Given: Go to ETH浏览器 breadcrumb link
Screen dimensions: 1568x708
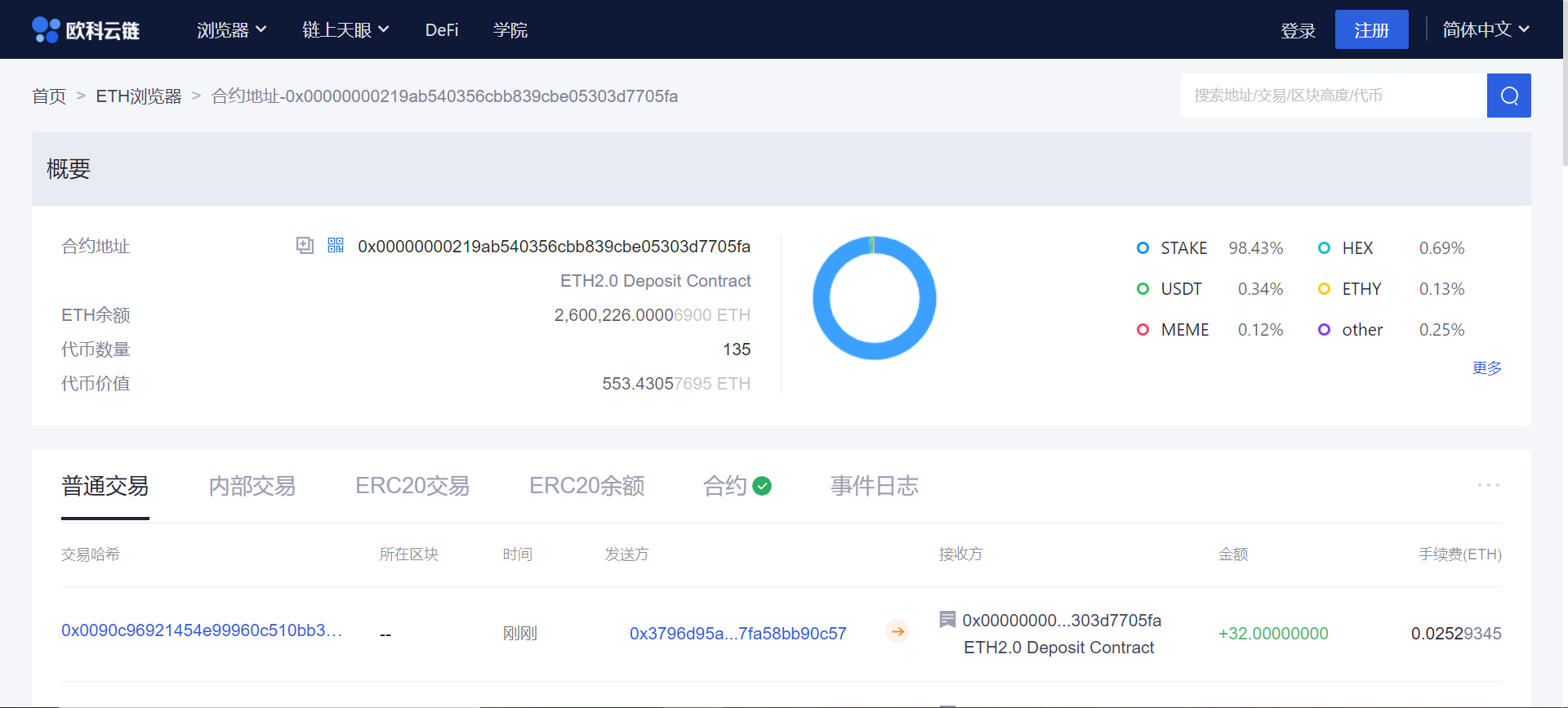Looking at the screenshot, I should point(139,96).
